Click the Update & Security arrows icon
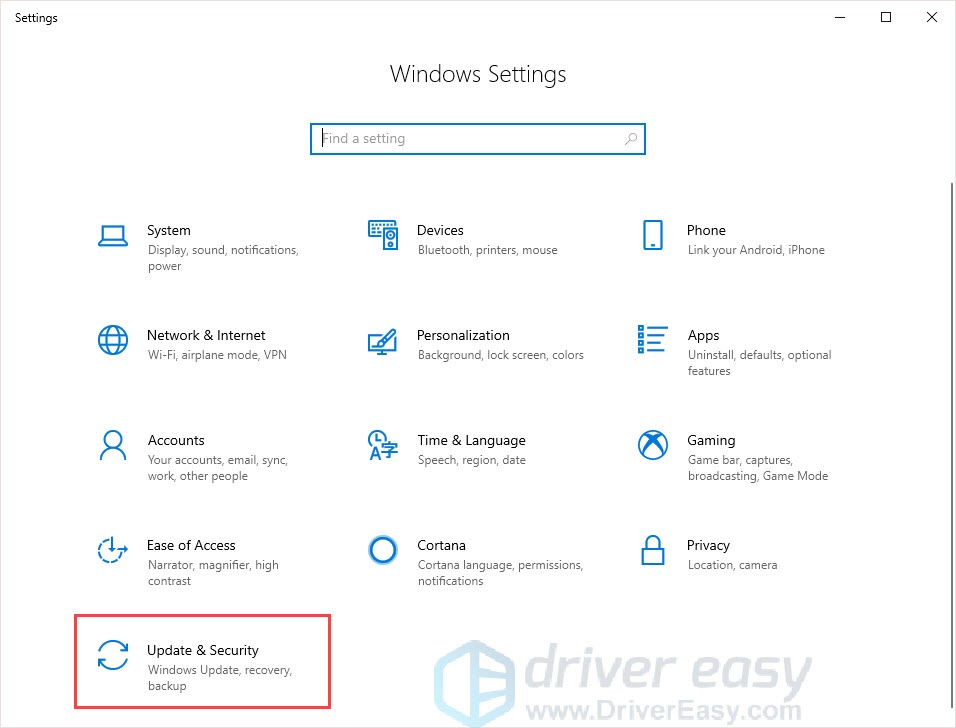956x728 pixels. [x=113, y=655]
